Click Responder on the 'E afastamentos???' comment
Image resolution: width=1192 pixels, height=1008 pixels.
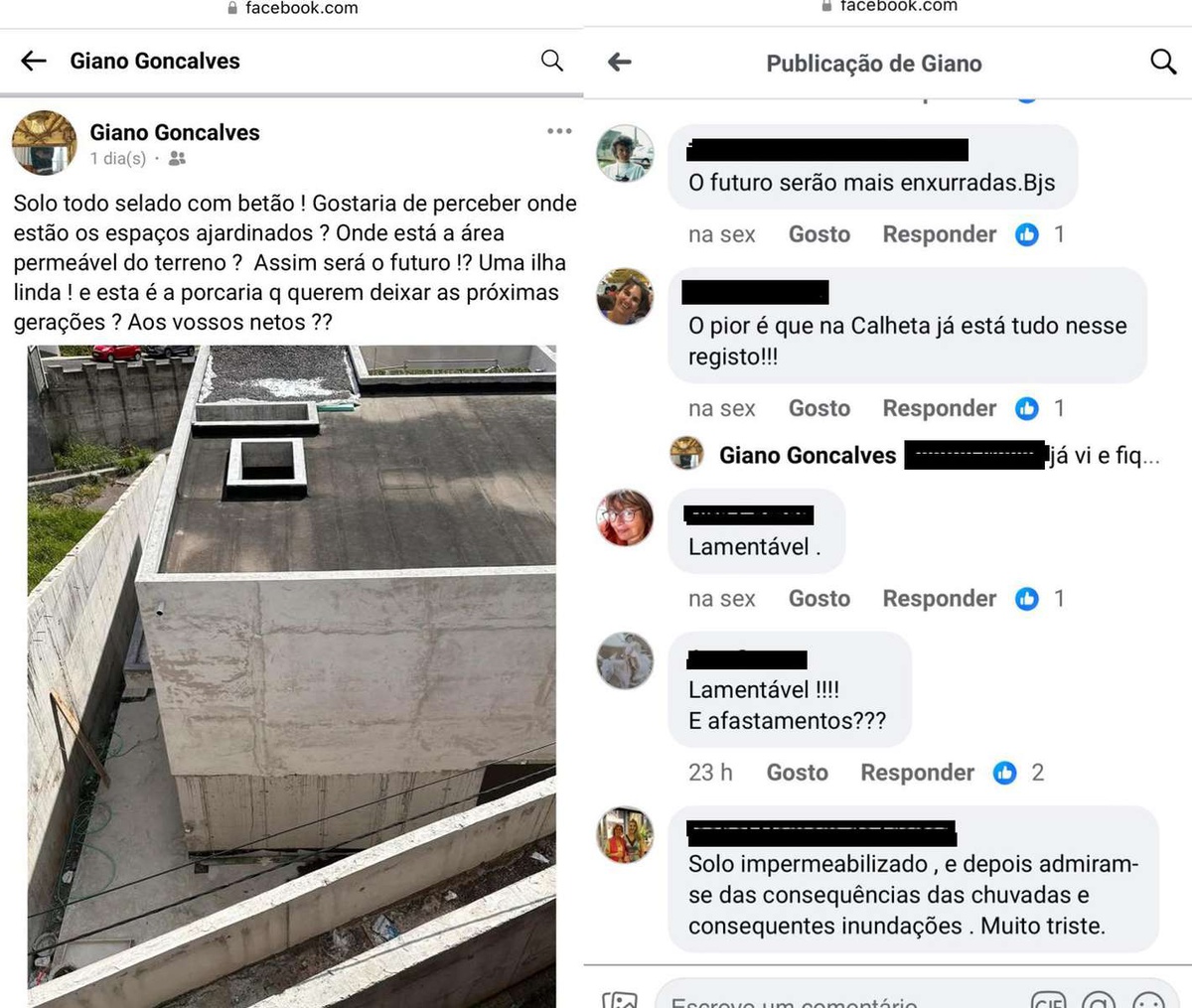click(x=918, y=773)
